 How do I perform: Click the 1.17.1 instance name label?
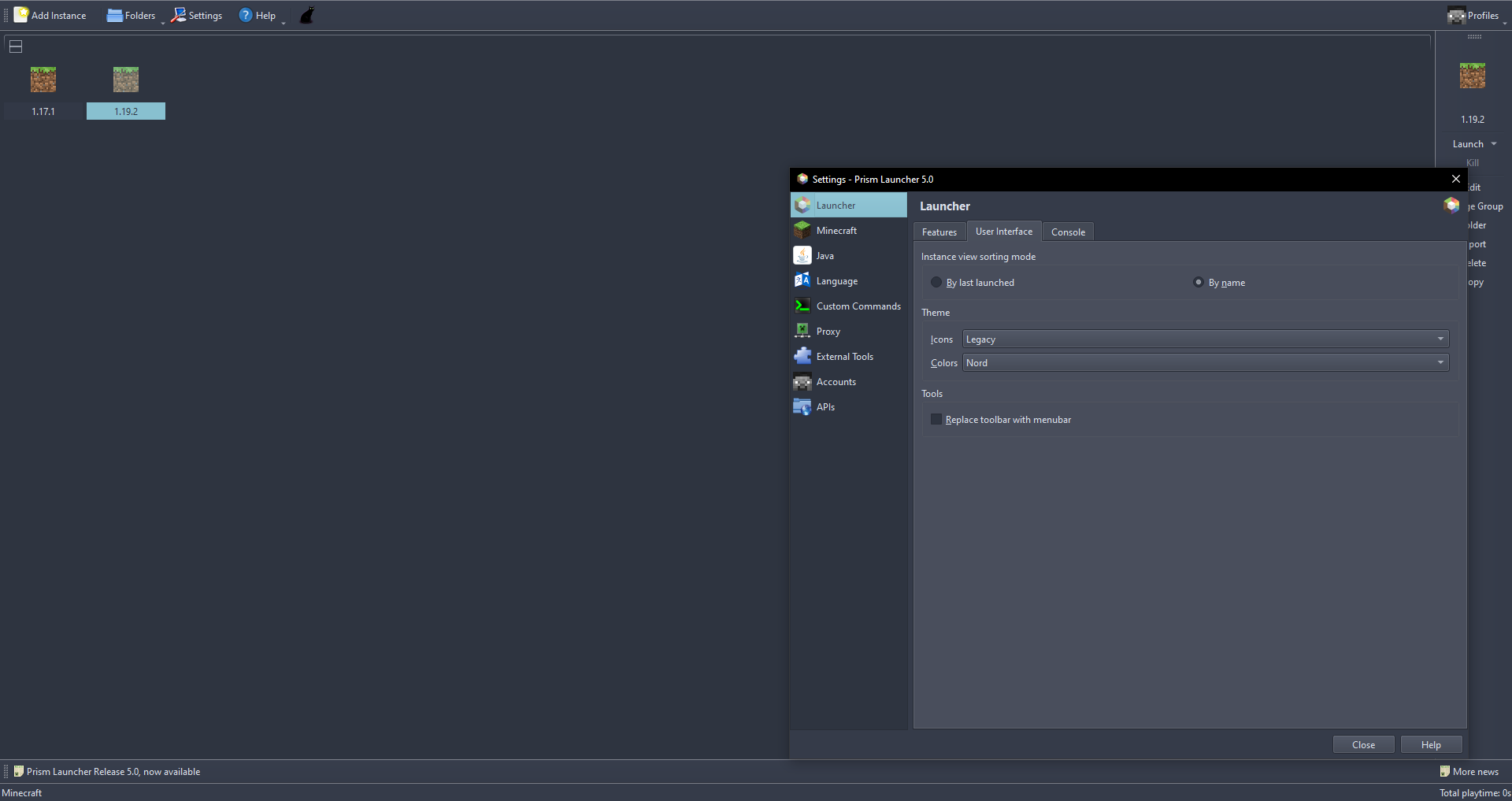(43, 111)
